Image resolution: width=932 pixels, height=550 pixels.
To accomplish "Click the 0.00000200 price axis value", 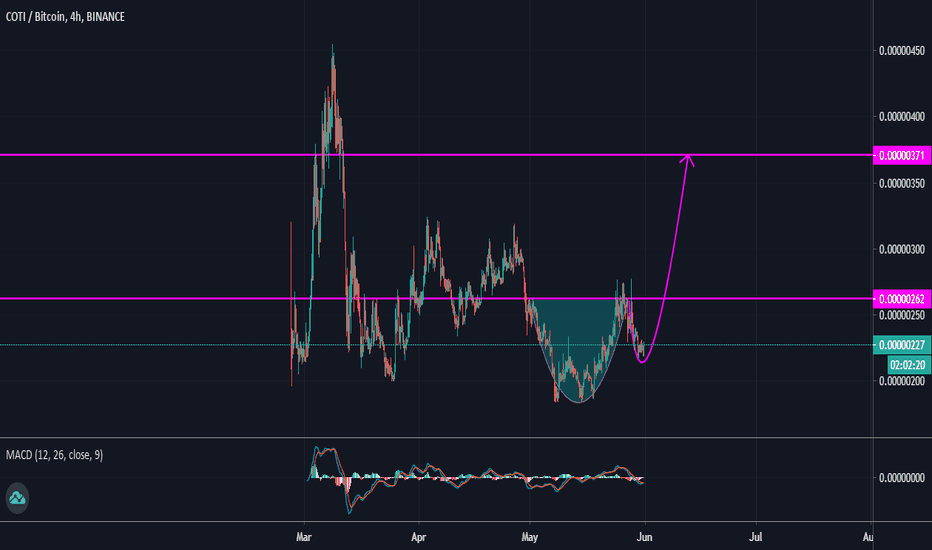I will point(902,381).
